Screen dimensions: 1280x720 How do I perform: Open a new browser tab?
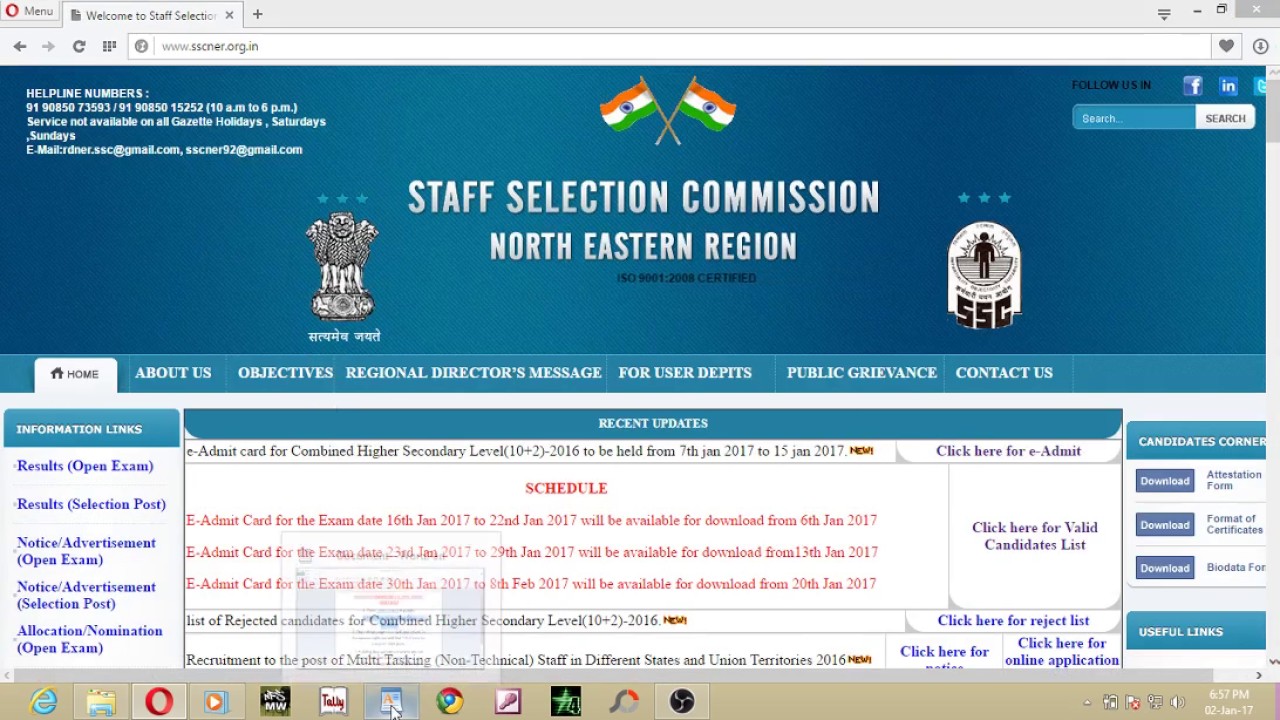257,14
